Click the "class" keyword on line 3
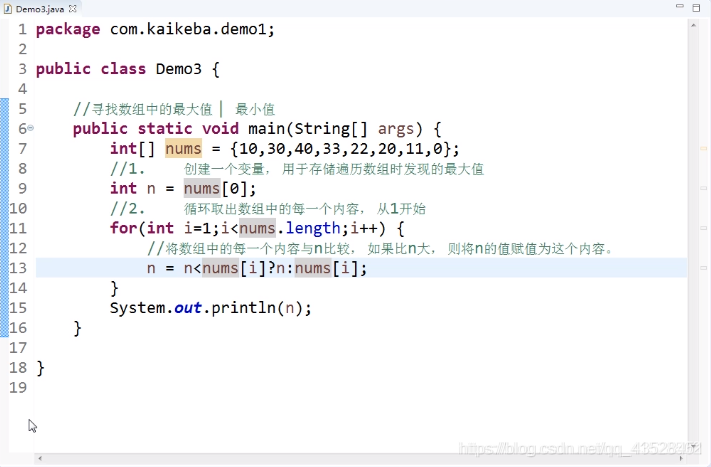 click(x=123, y=69)
